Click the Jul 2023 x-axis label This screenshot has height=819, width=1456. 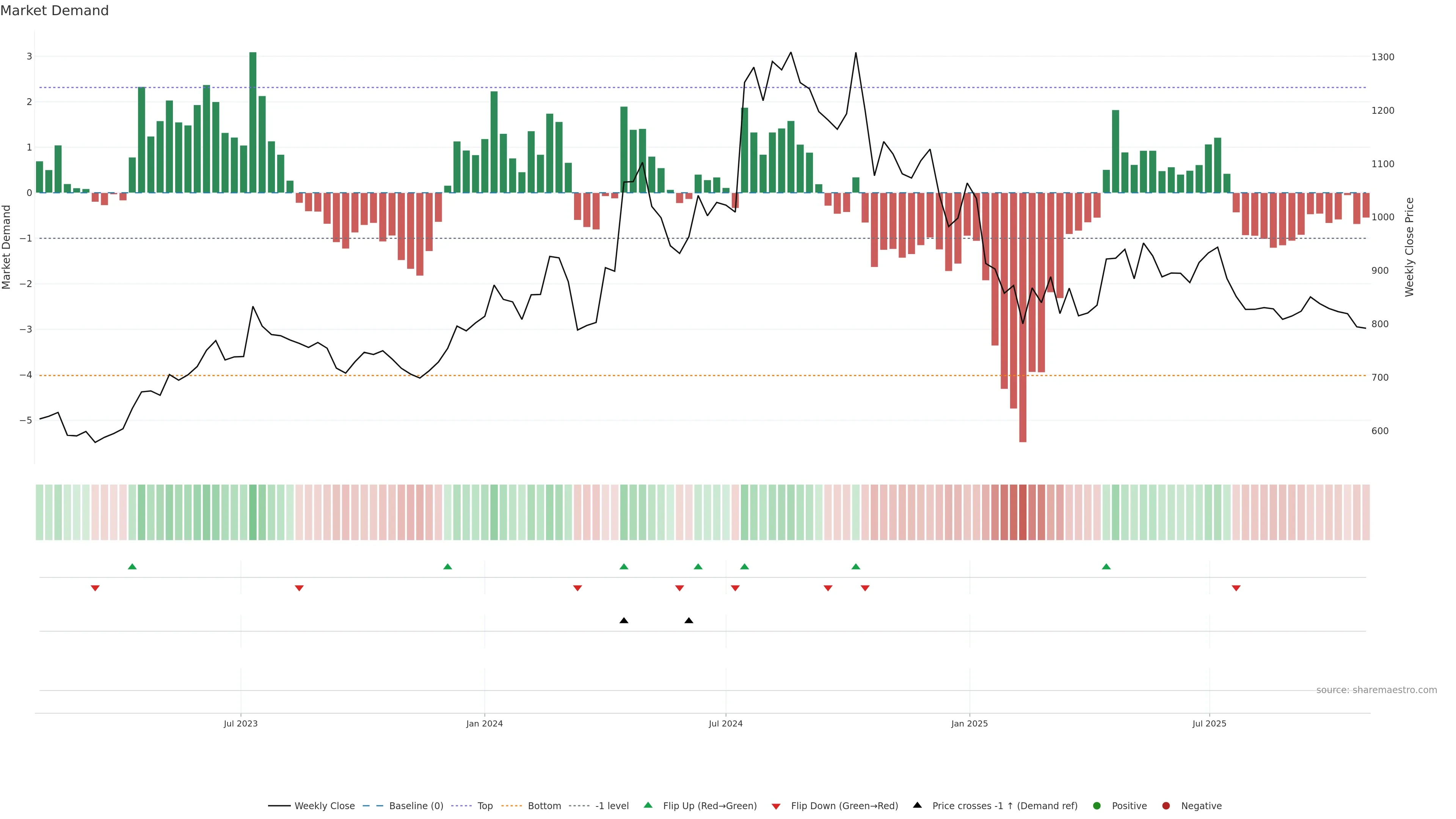240,723
